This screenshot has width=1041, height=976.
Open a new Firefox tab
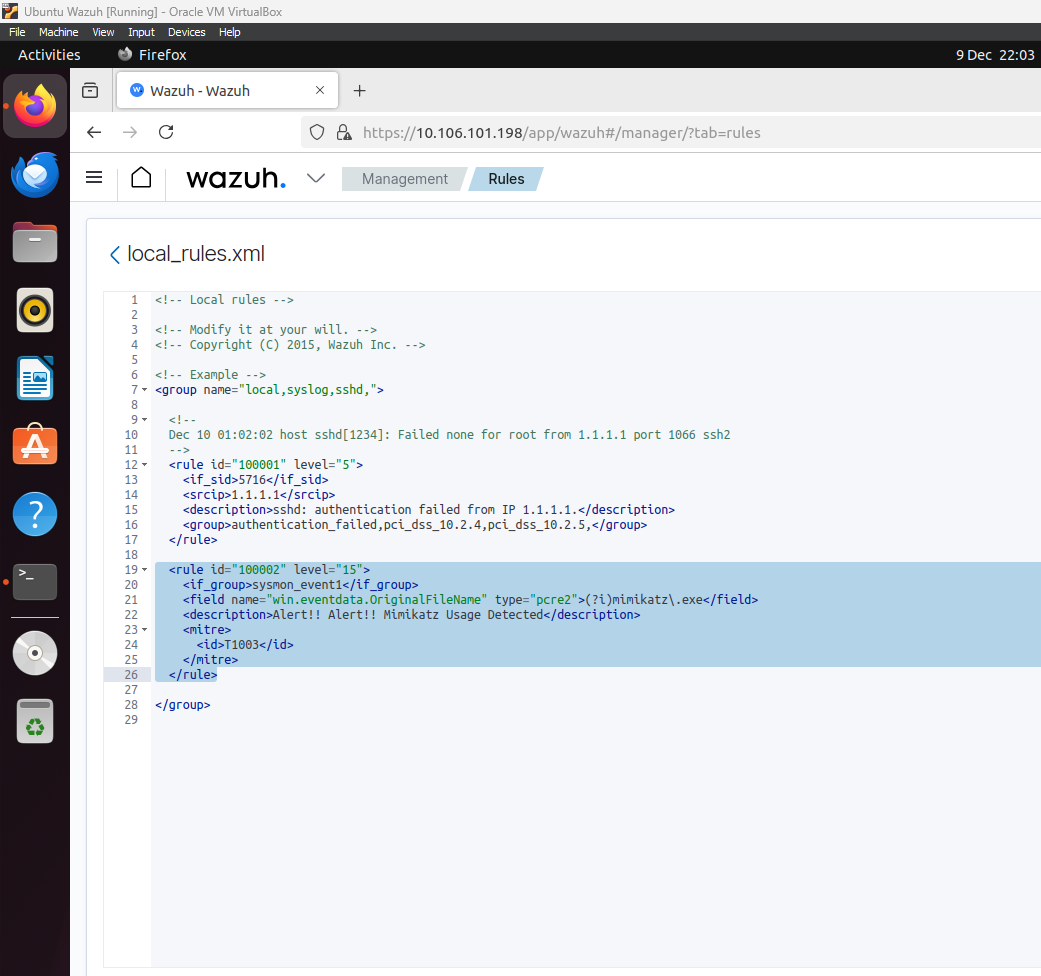360,91
